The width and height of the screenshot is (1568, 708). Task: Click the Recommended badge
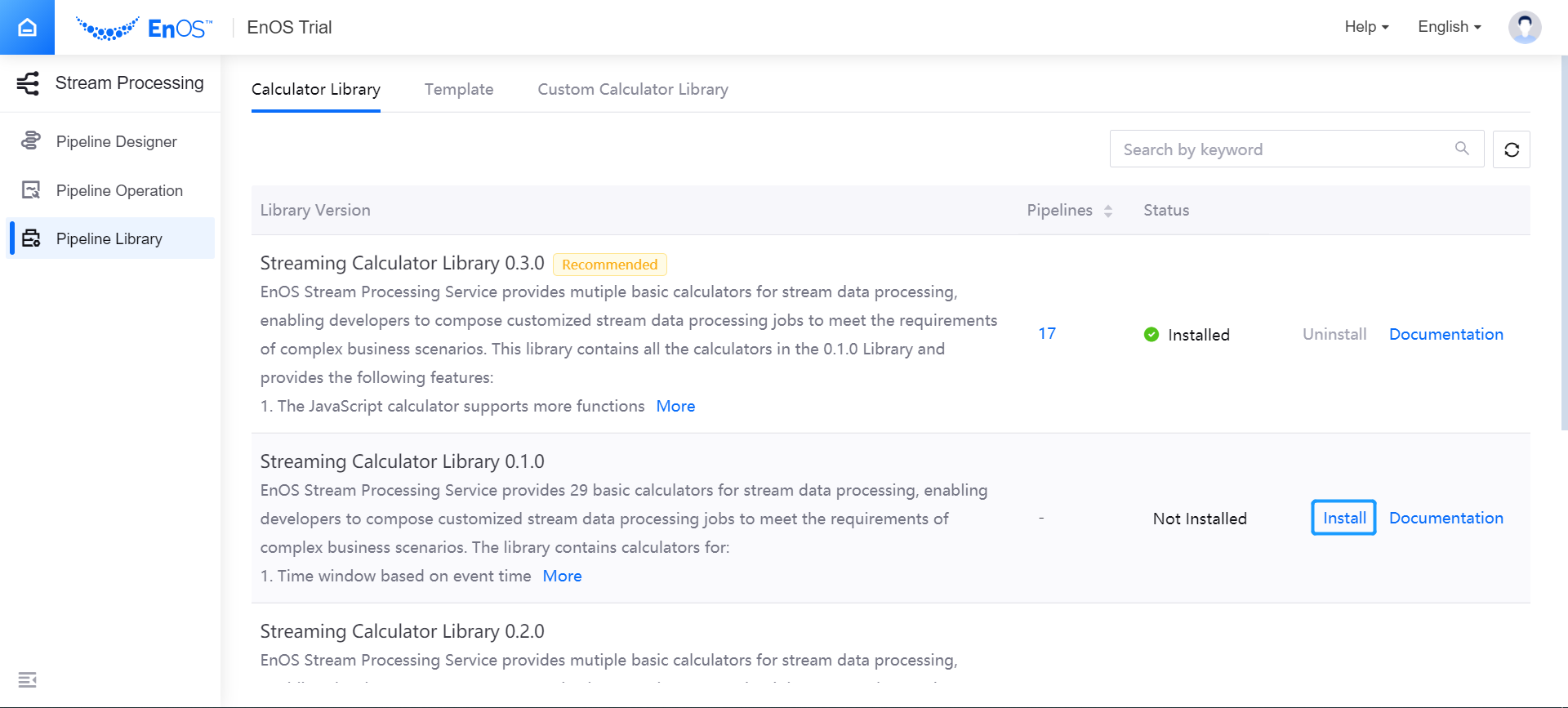tap(609, 265)
